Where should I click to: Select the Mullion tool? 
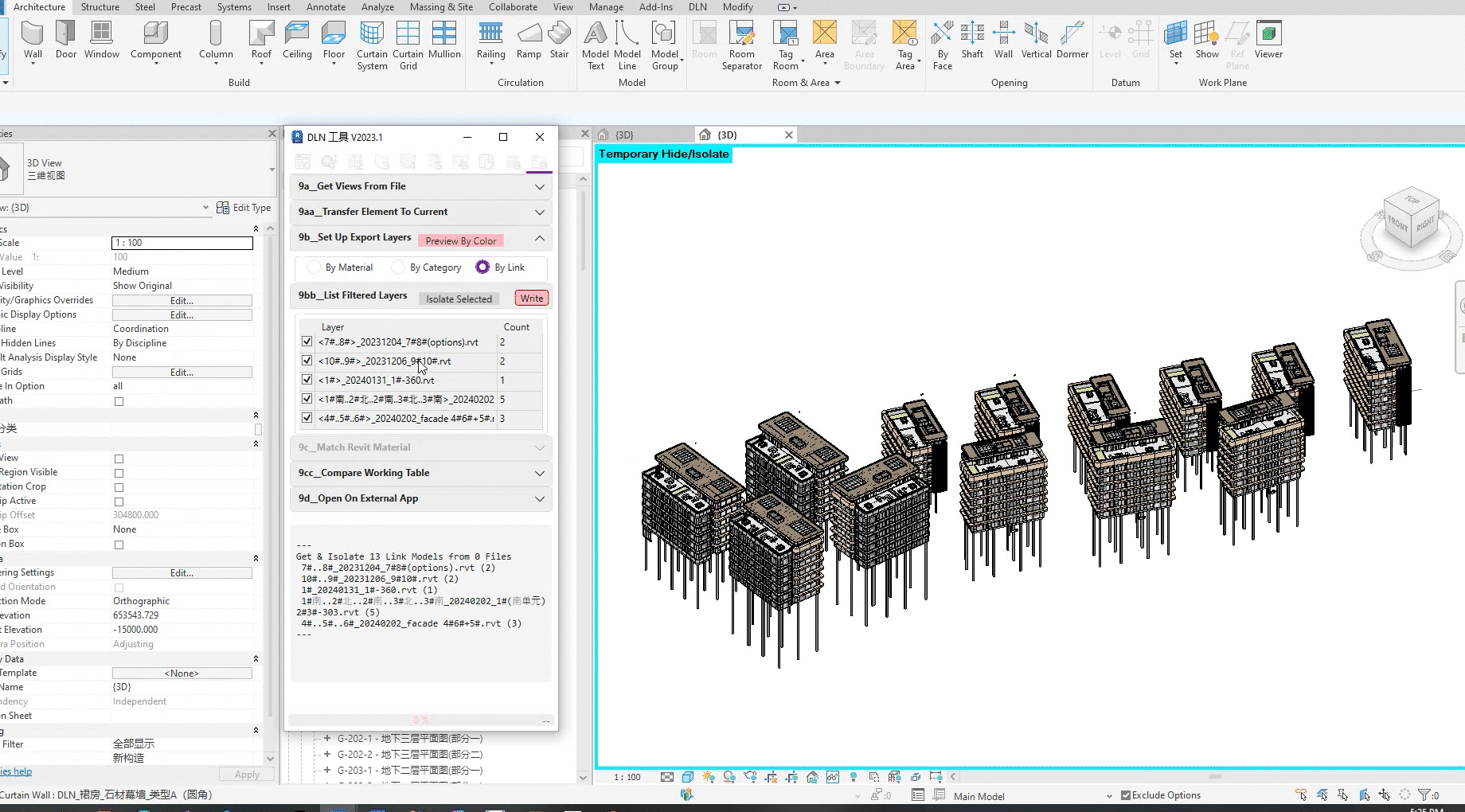tap(444, 41)
